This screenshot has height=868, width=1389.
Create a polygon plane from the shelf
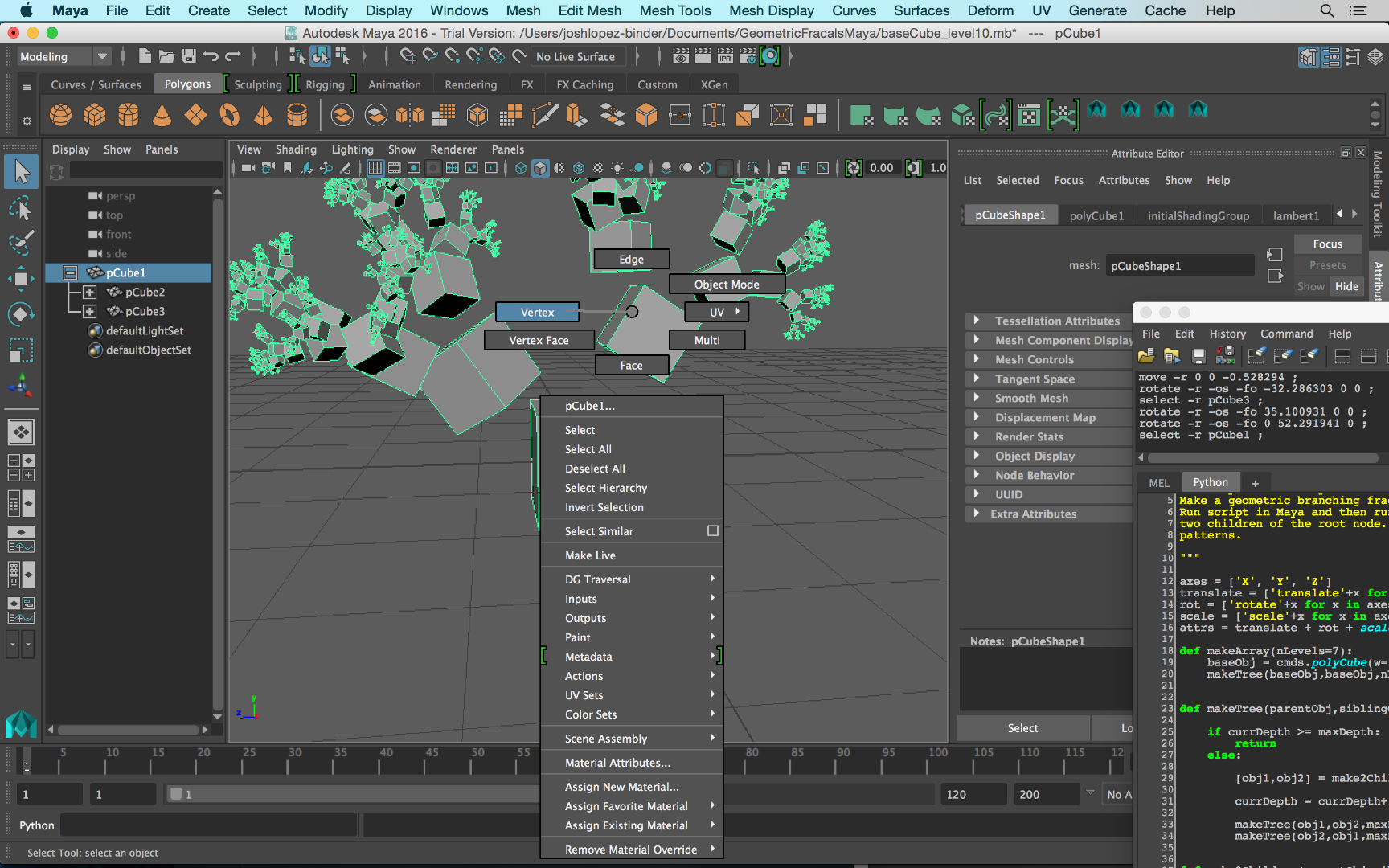pyautogui.click(x=196, y=116)
